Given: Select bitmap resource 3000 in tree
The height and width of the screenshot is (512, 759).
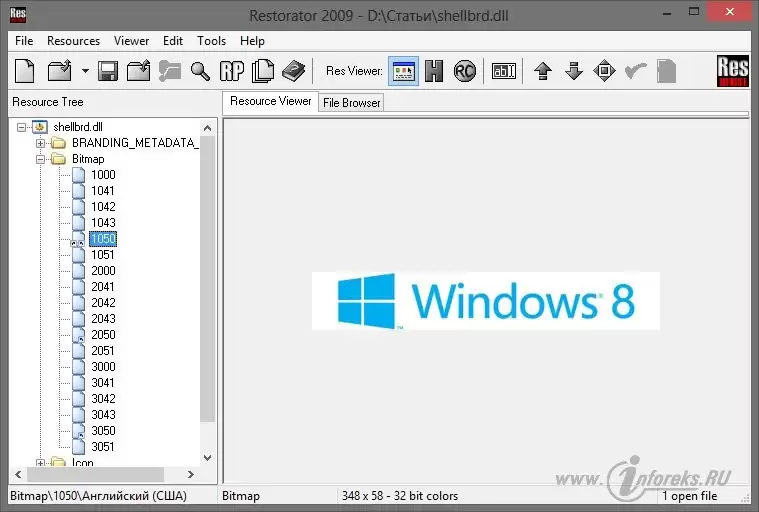Looking at the screenshot, I should click(x=103, y=367).
